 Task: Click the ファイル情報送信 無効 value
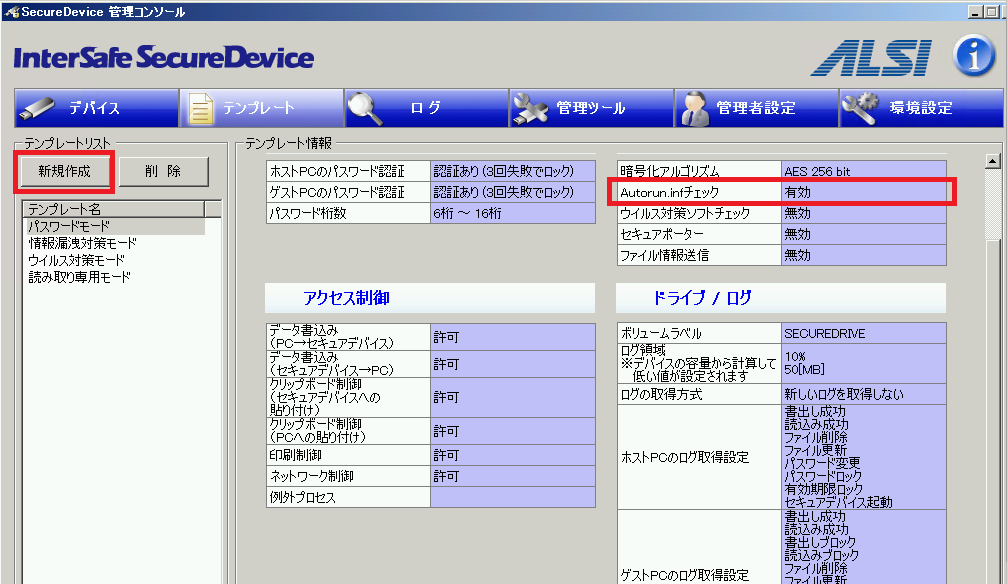point(863,255)
